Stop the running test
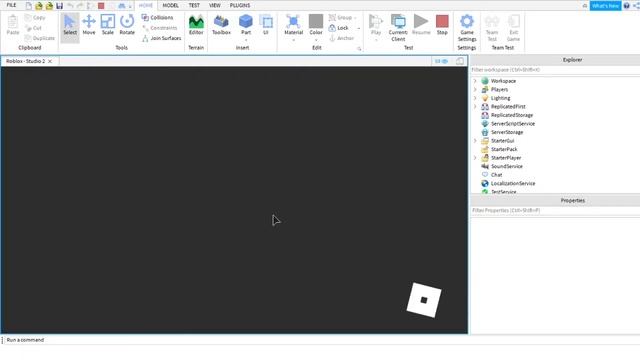The width and height of the screenshot is (640, 360). coord(442,24)
